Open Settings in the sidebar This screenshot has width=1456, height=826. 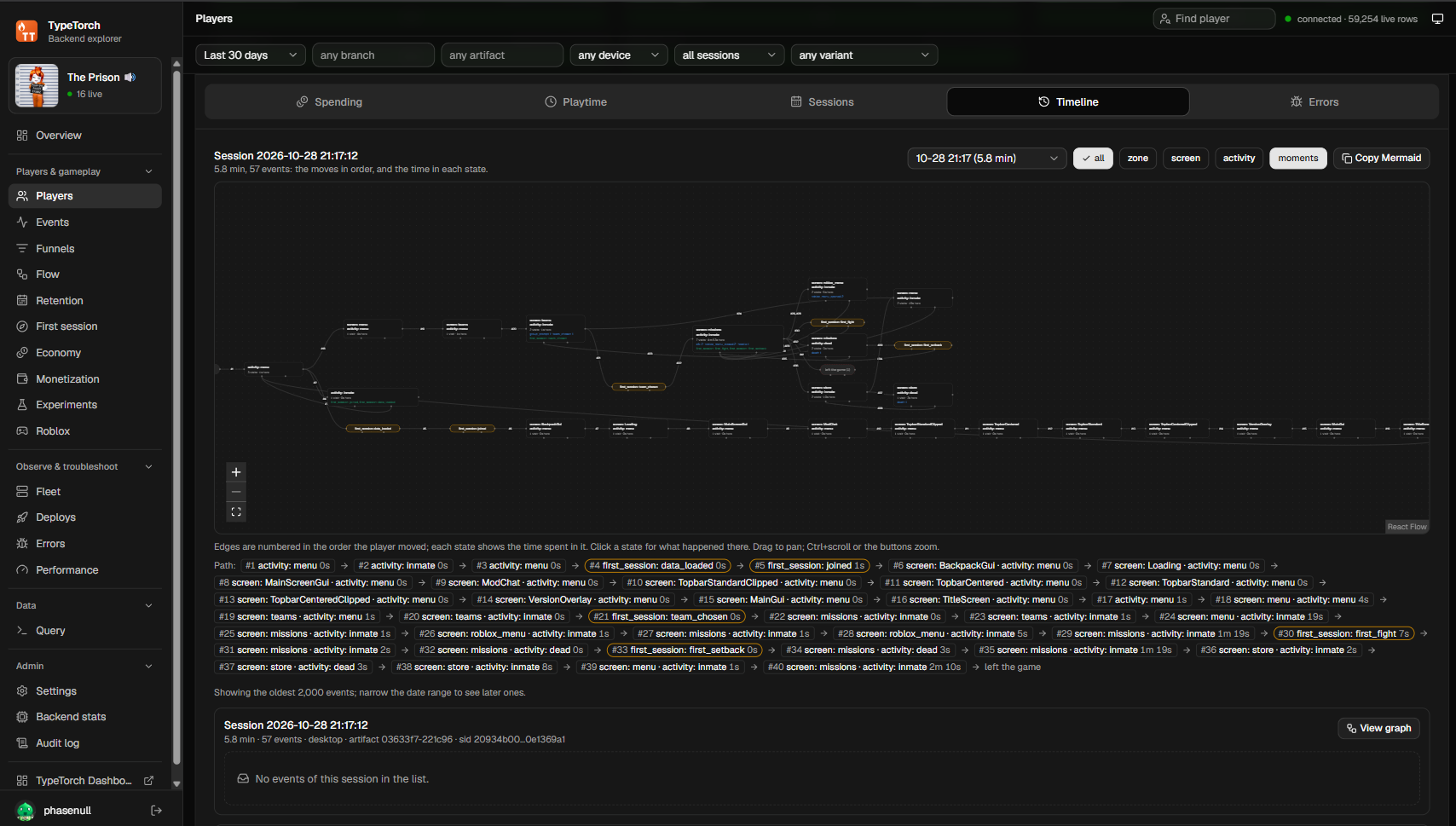pyautogui.click(x=85, y=691)
